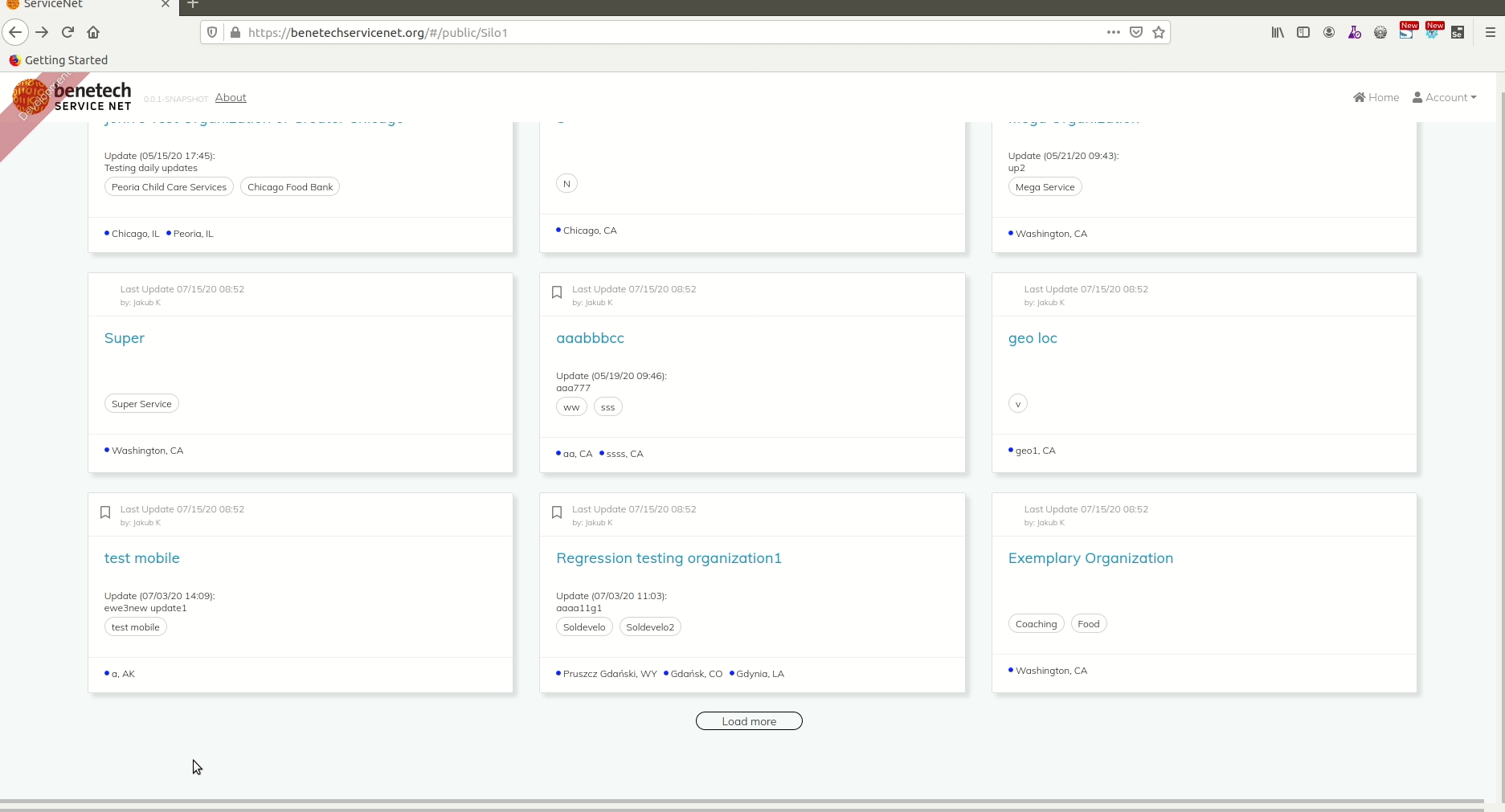The height and width of the screenshot is (812, 1505).
Task: Click the Firefox Account profile icon
Action: (1329, 32)
